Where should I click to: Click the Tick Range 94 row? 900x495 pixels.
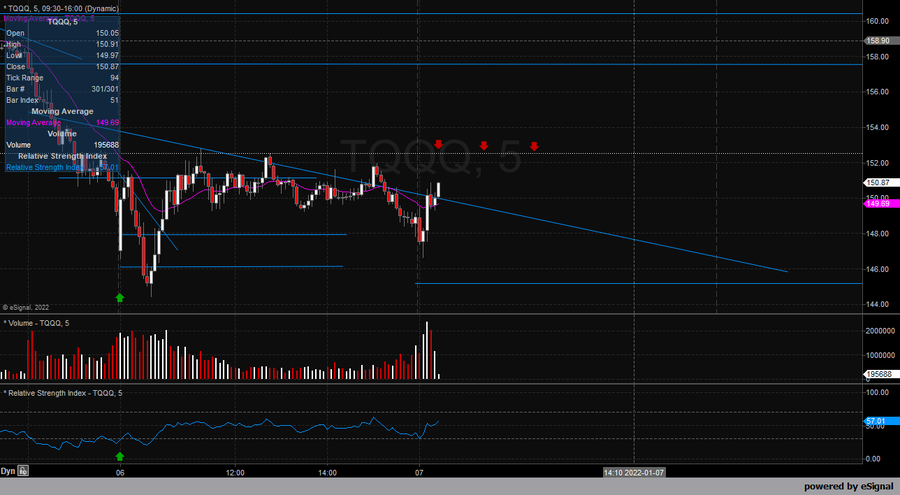63,78
